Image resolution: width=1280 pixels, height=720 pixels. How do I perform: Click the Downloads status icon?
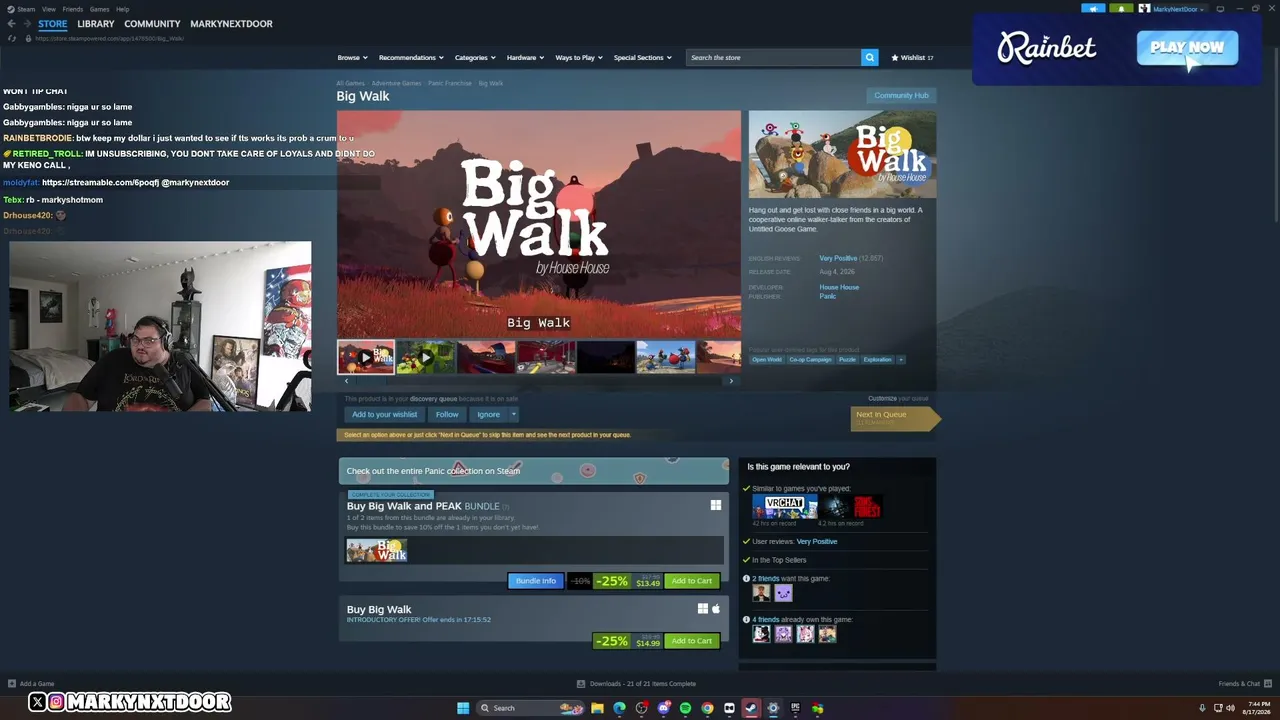[x=581, y=684]
